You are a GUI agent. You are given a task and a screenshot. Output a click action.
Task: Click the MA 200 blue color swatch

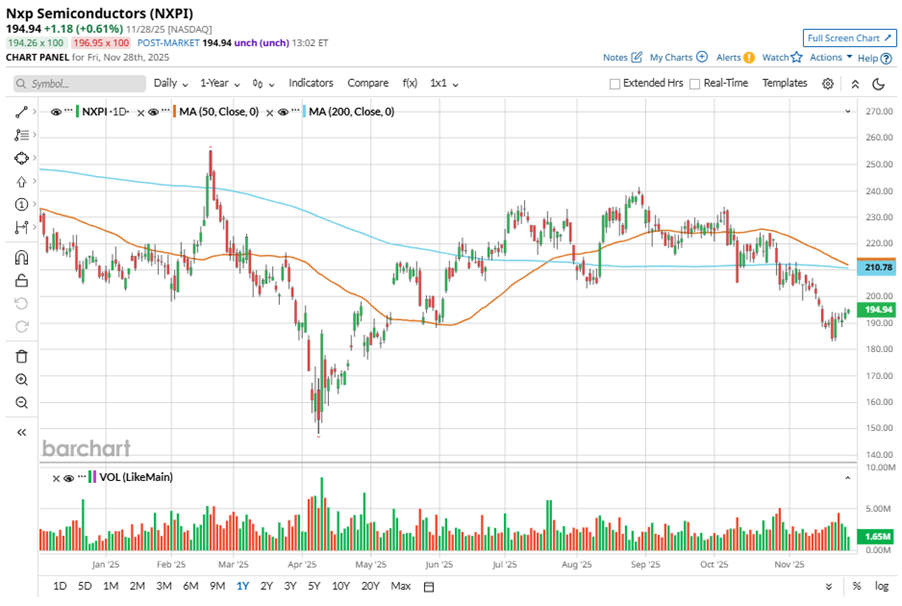[304, 111]
